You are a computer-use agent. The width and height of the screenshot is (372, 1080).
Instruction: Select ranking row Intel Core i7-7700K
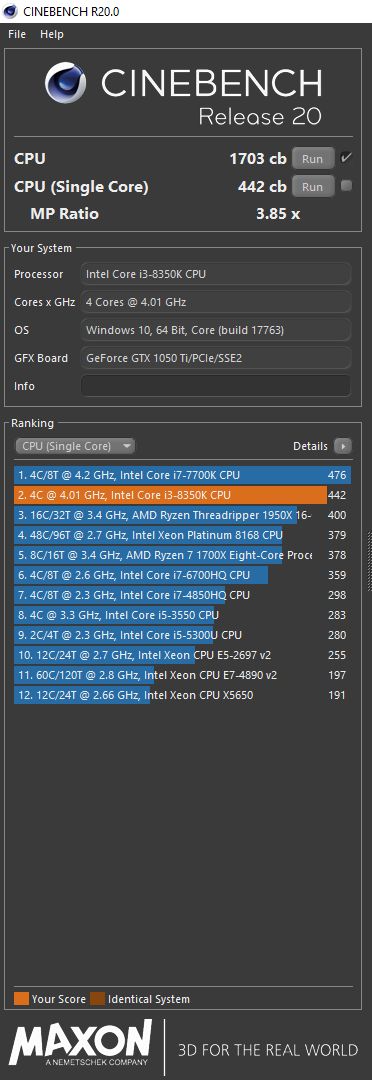click(183, 475)
